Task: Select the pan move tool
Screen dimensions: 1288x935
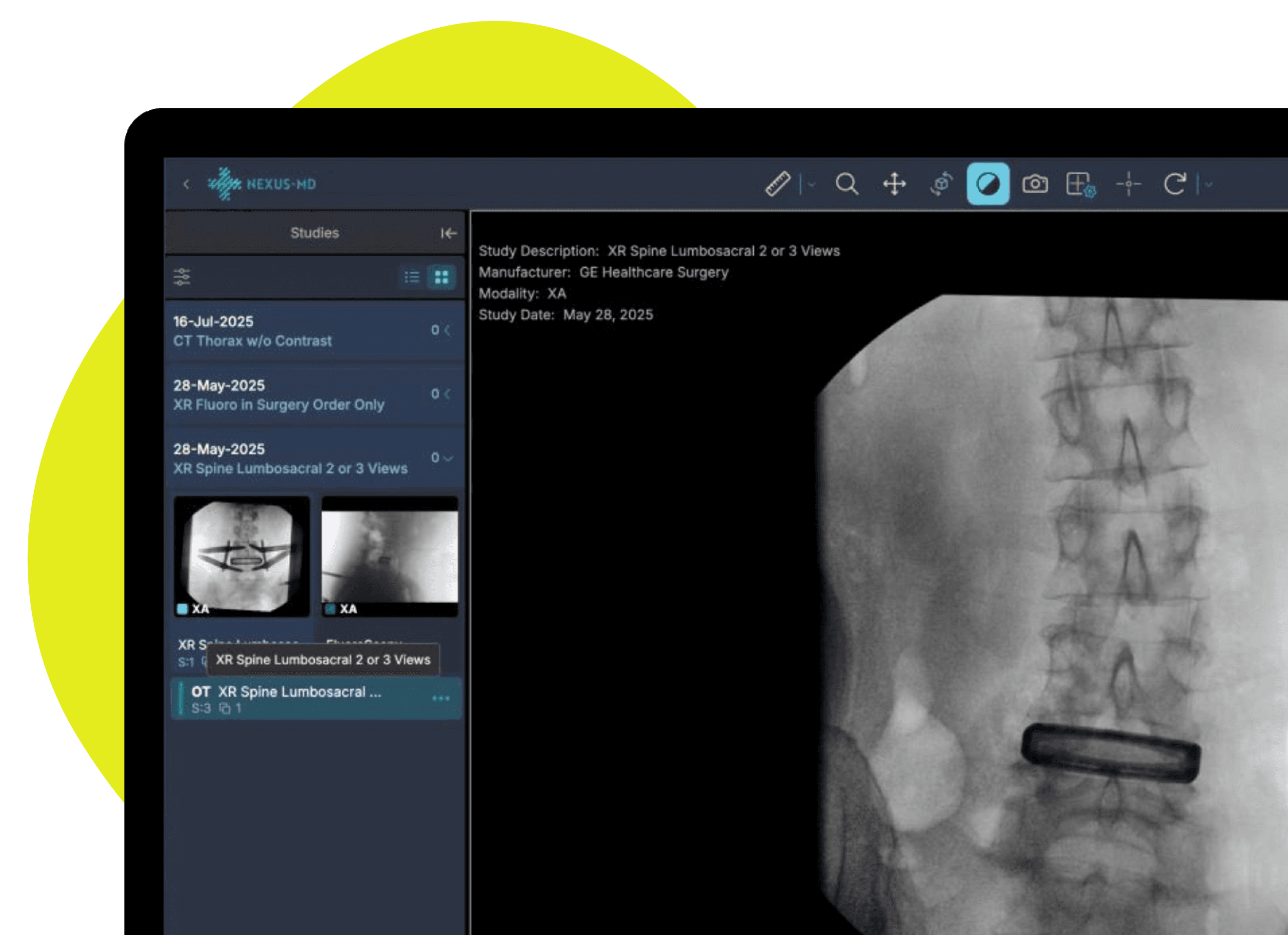Action: tap(894, 184)
